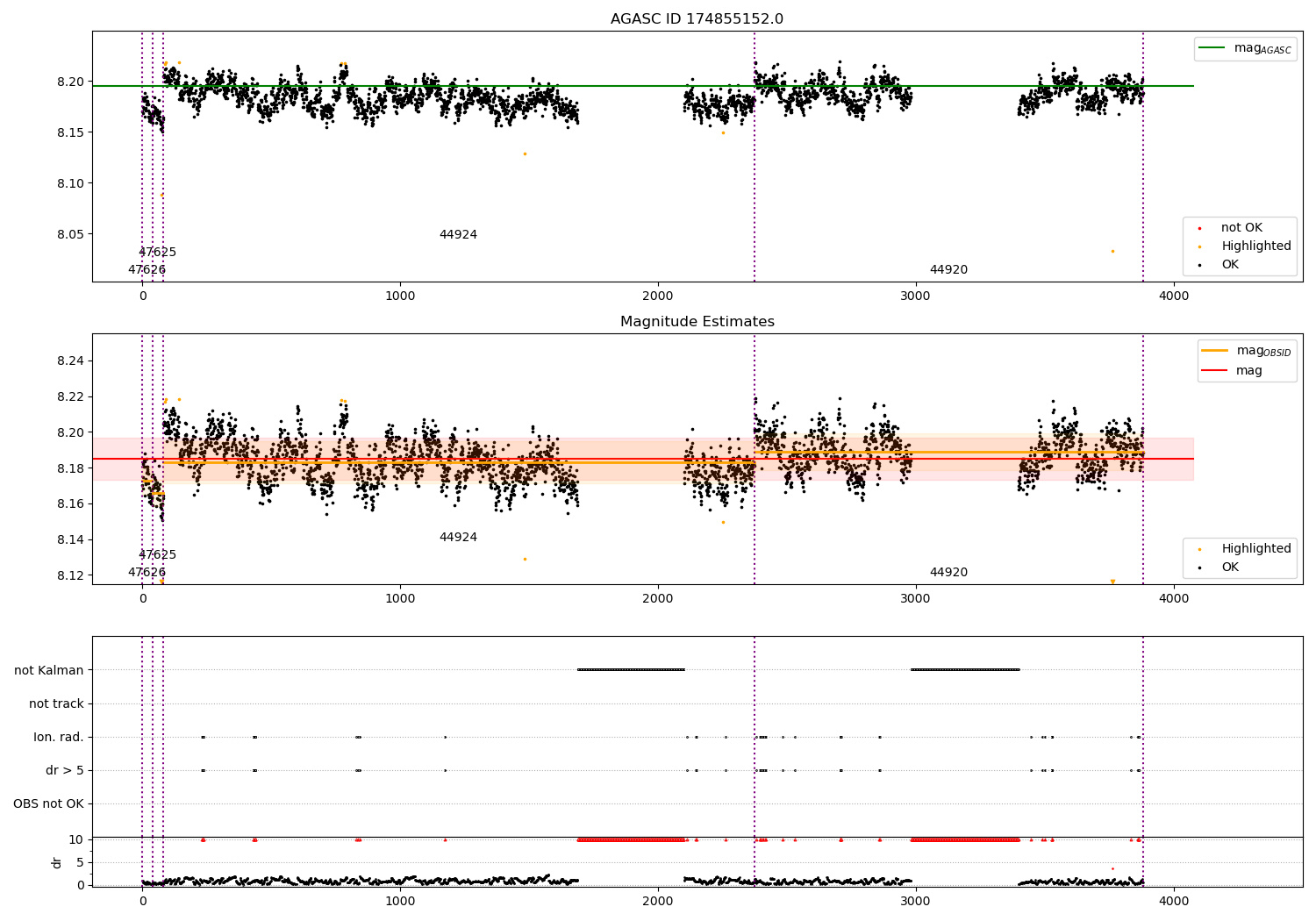Click the 'Magnitude Estimates' plot title
The image size is (1316, 921).
[697, 322]
